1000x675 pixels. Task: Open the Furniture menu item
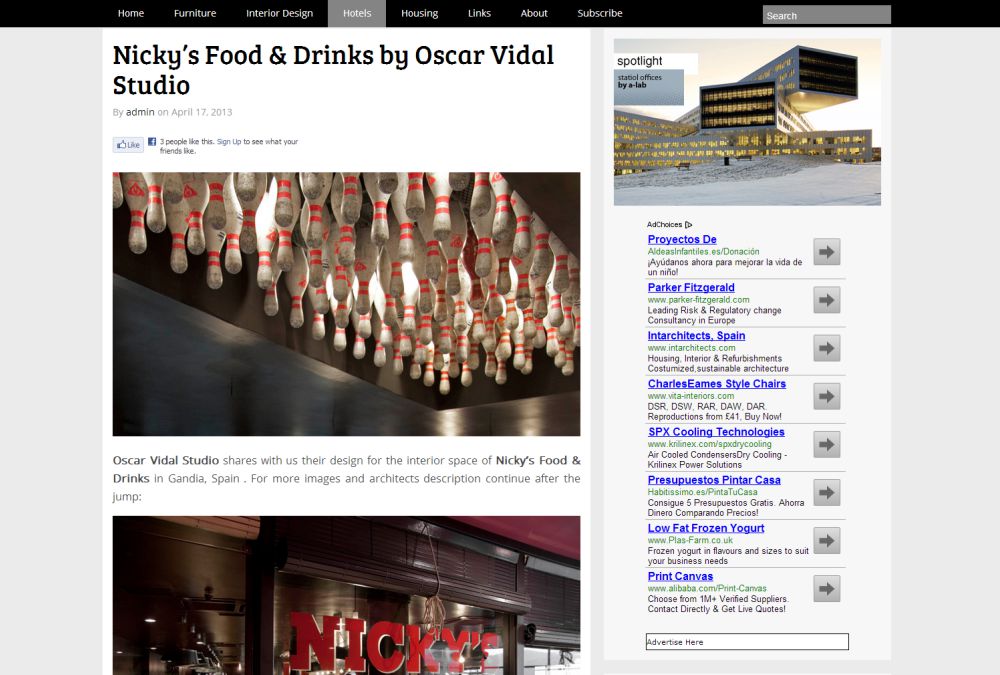(x=195, y=14)
